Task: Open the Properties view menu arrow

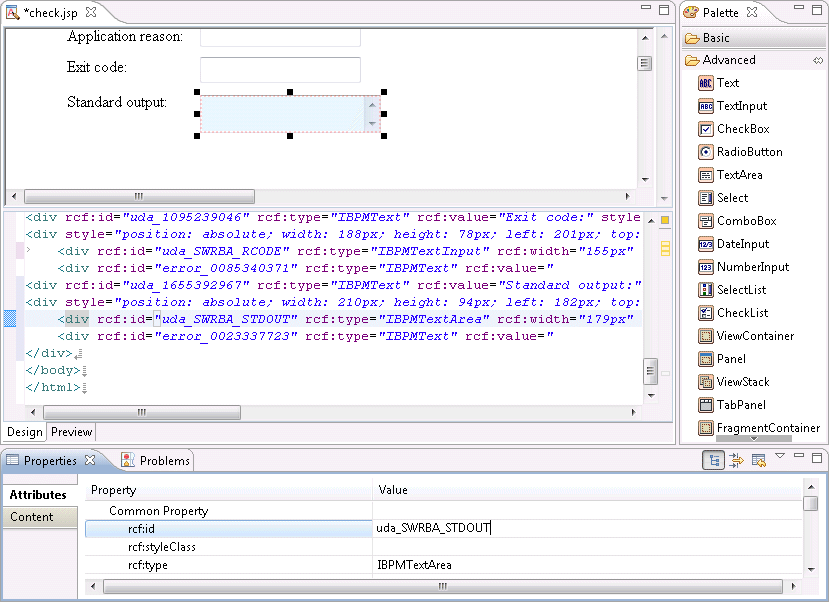Action: click(780, 456)
